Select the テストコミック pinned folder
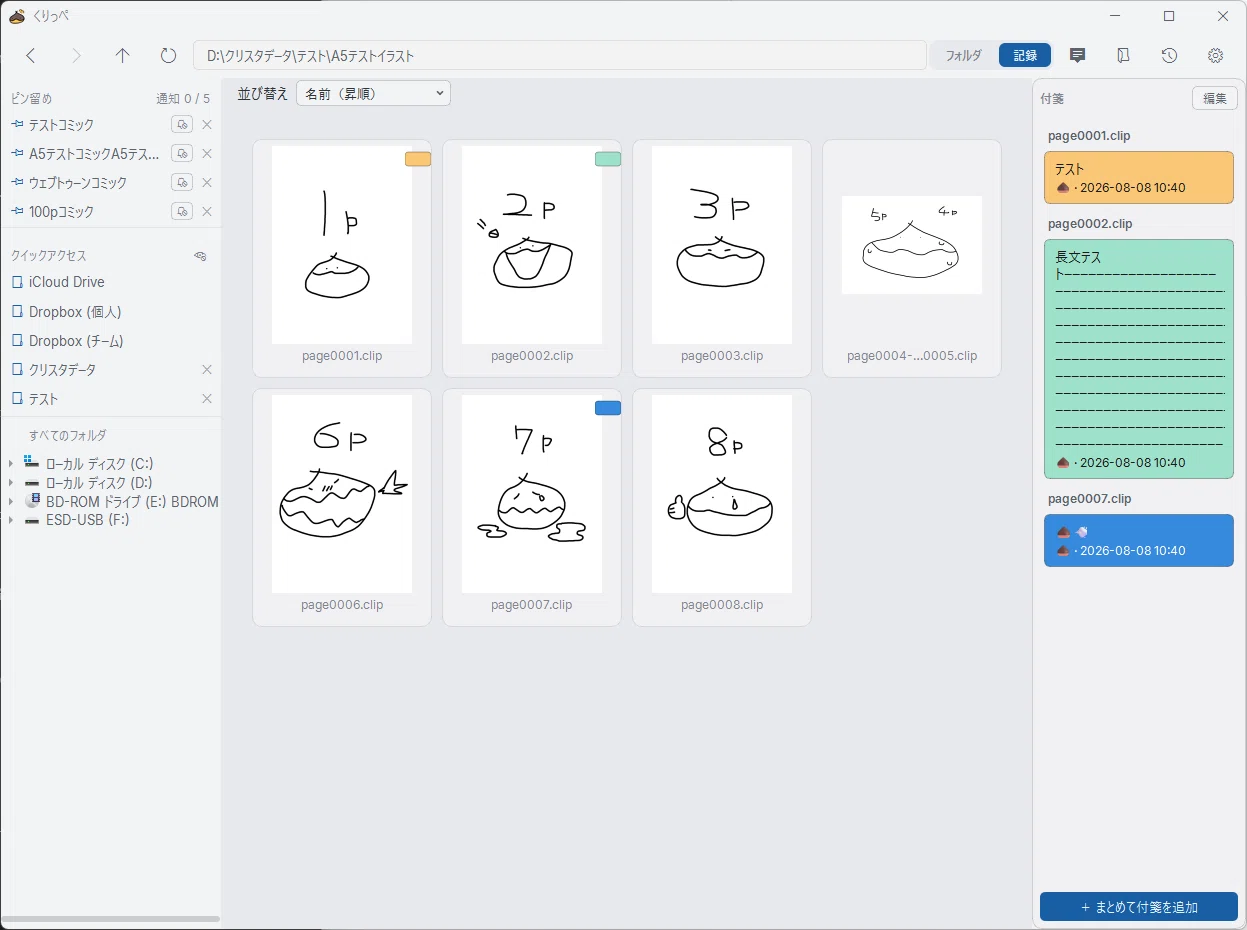This screenshot has width=1247, height=930. (x=62, y=125)
